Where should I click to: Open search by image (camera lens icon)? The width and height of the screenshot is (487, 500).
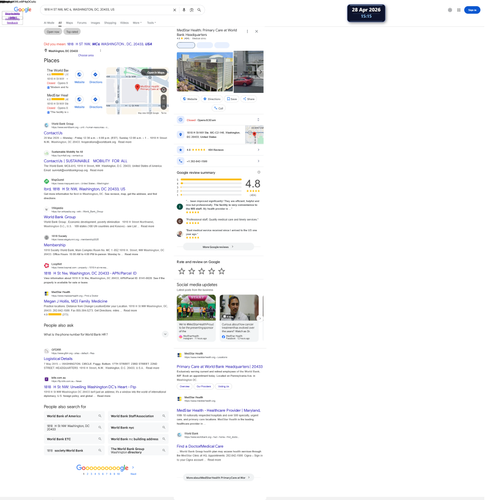192,10
